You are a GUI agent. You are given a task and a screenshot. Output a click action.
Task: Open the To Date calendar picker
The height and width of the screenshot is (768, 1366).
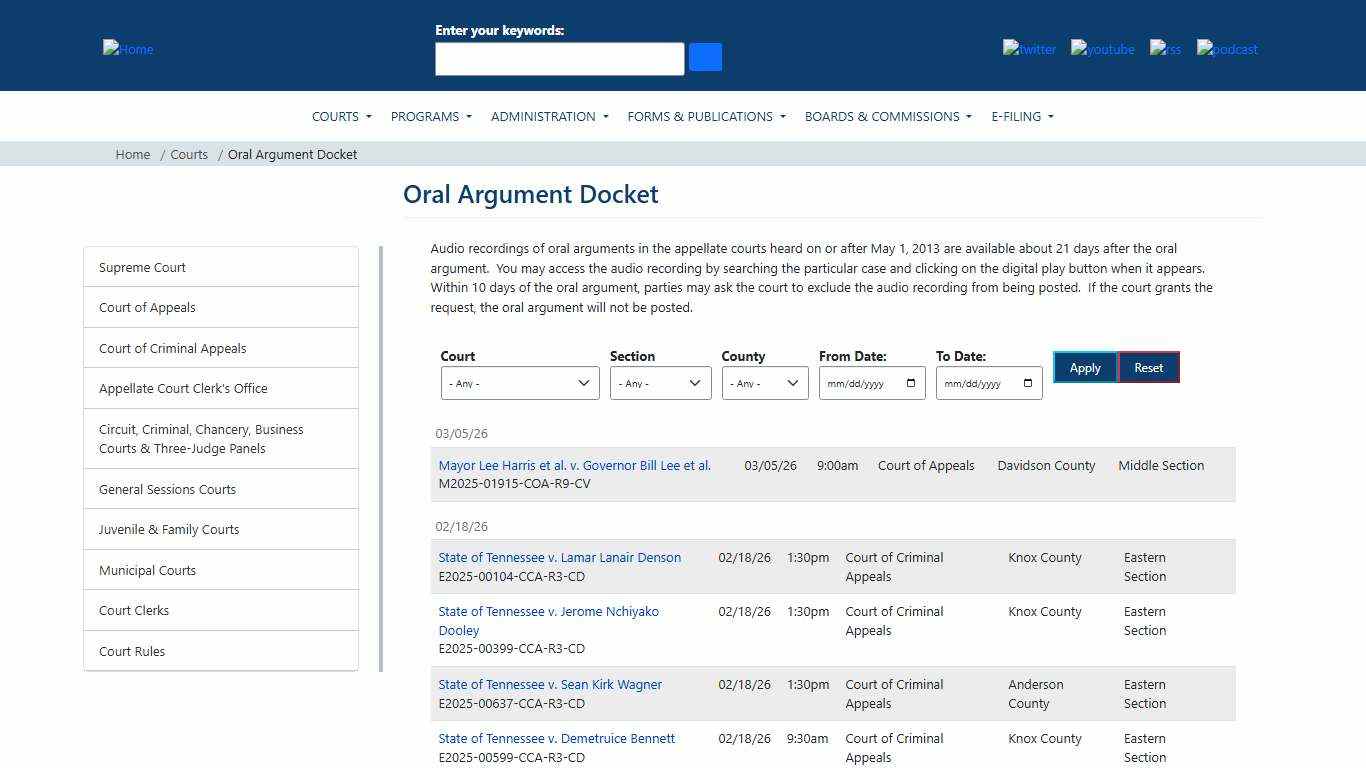1026,382
